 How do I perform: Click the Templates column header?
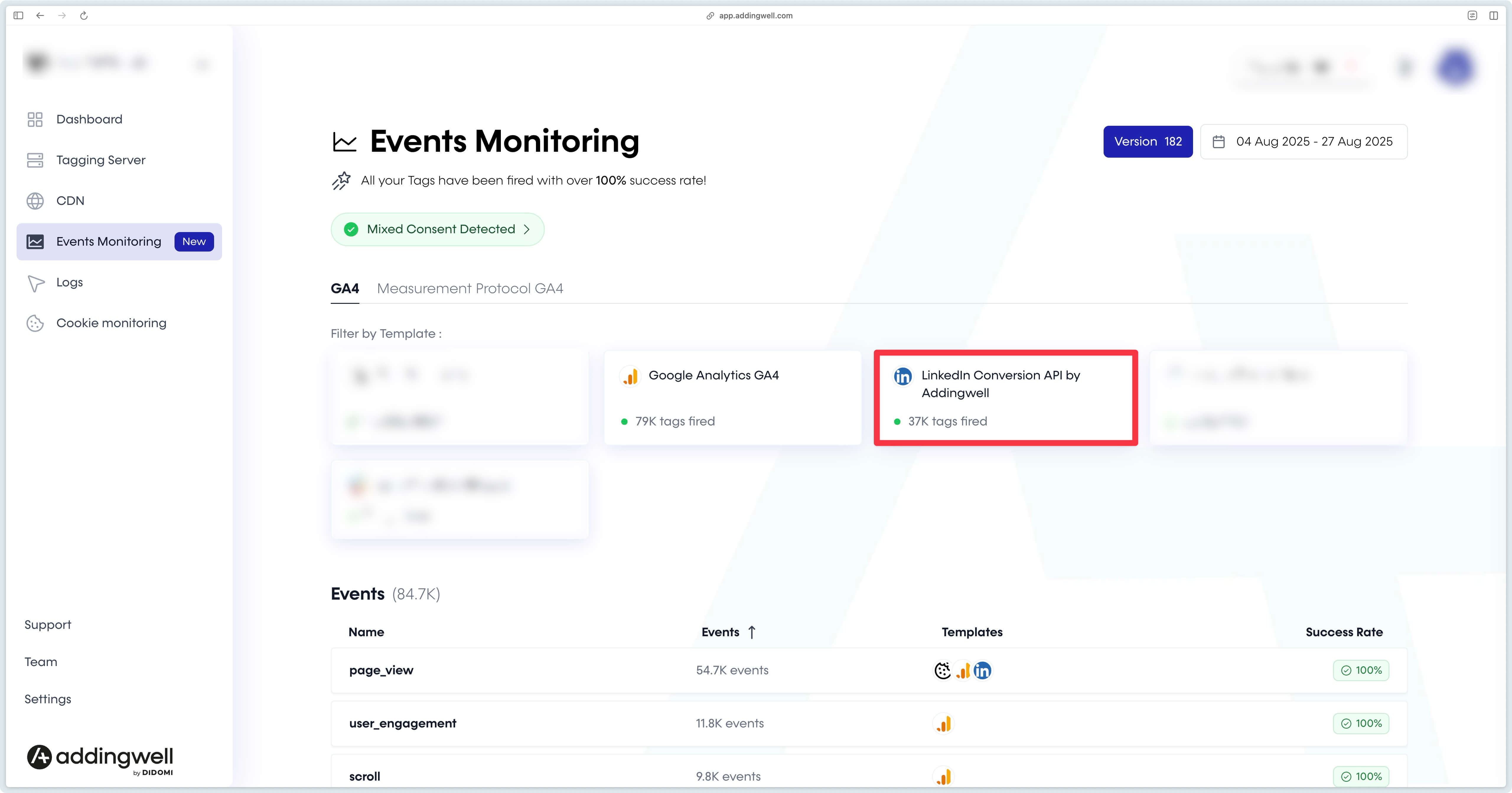coord(972,632)
